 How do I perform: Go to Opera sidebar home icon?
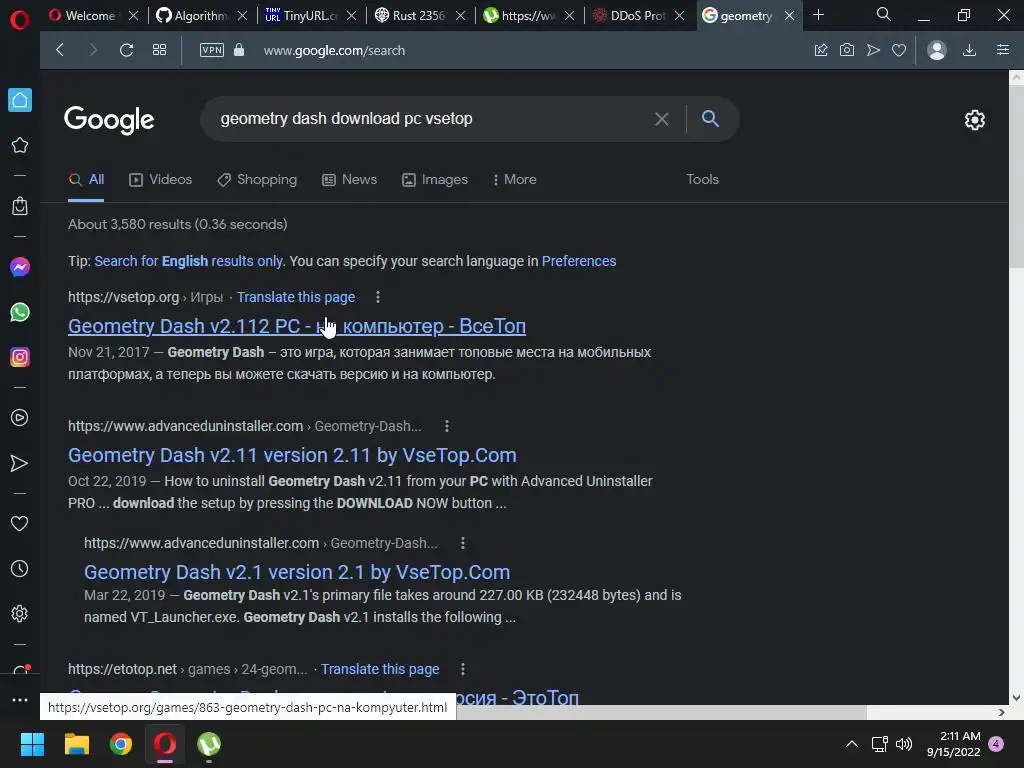click(20, 100)
